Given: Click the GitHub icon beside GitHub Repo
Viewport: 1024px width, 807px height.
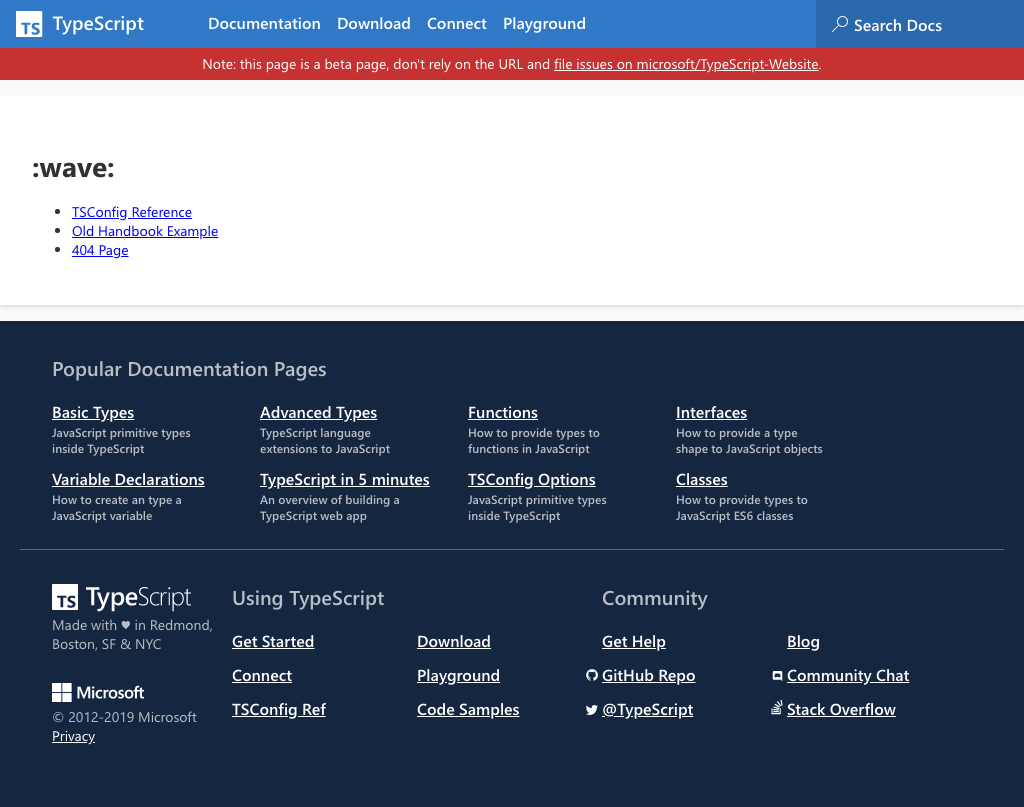Looking at the screenshot, I should pos(592,676).
